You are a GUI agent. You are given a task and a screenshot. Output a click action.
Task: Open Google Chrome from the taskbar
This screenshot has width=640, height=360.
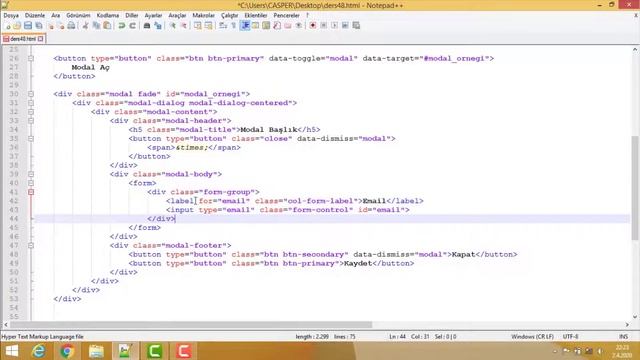(67, 351)
